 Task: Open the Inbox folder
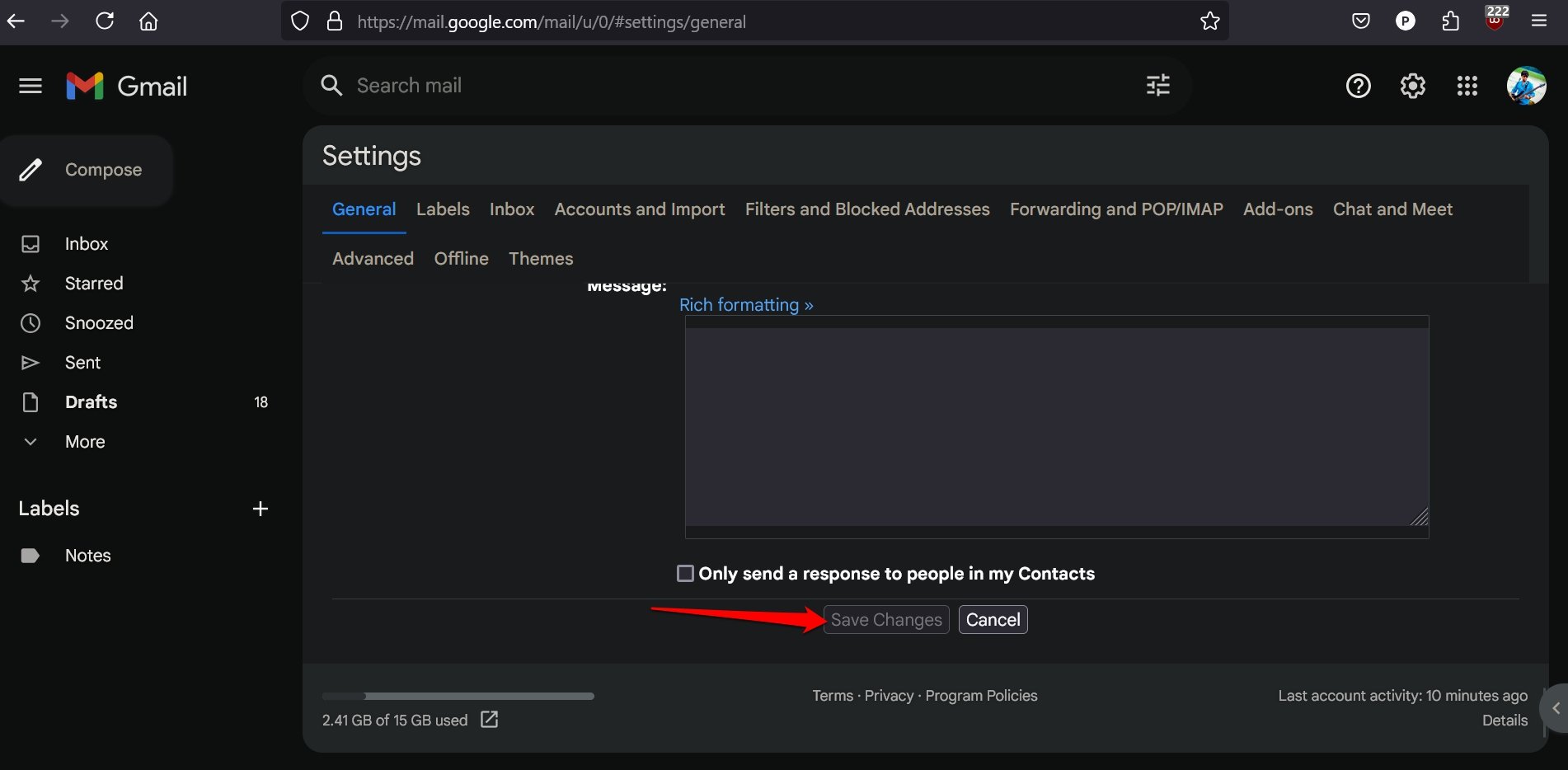87,244
